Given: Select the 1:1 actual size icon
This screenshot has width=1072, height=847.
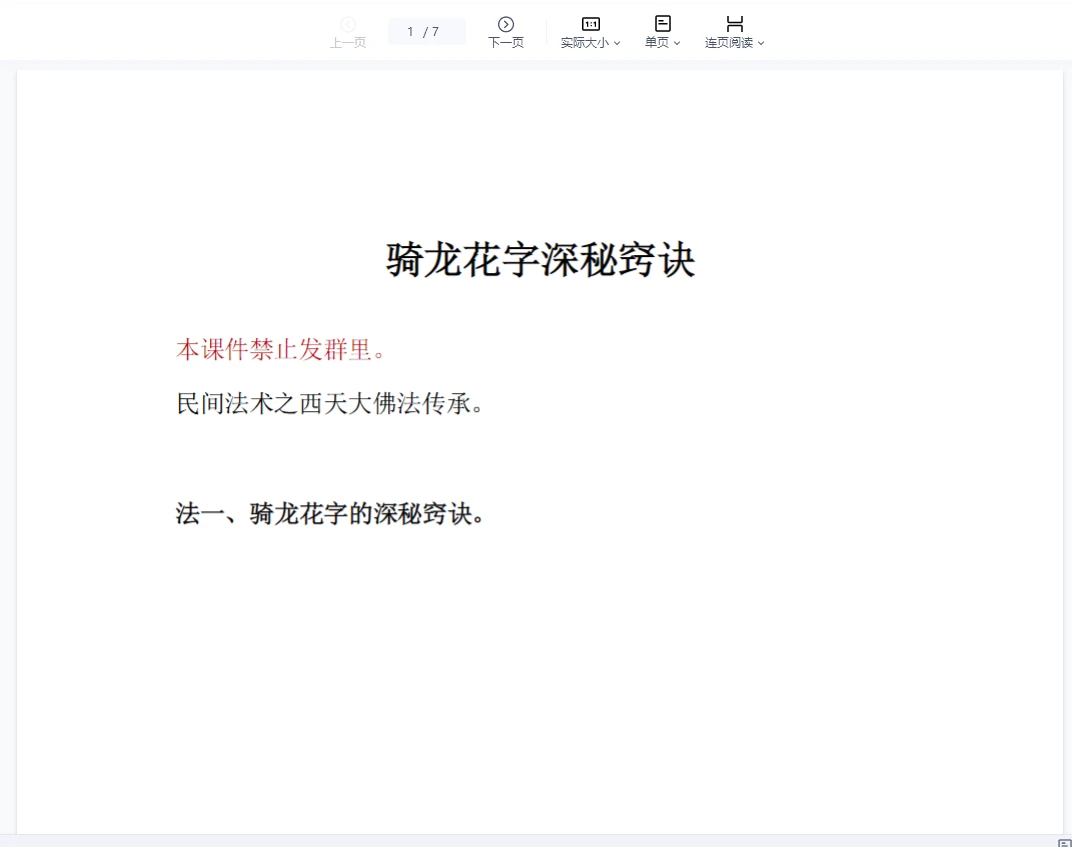Looking at the screenshot, I should click(x=590, y=23).
